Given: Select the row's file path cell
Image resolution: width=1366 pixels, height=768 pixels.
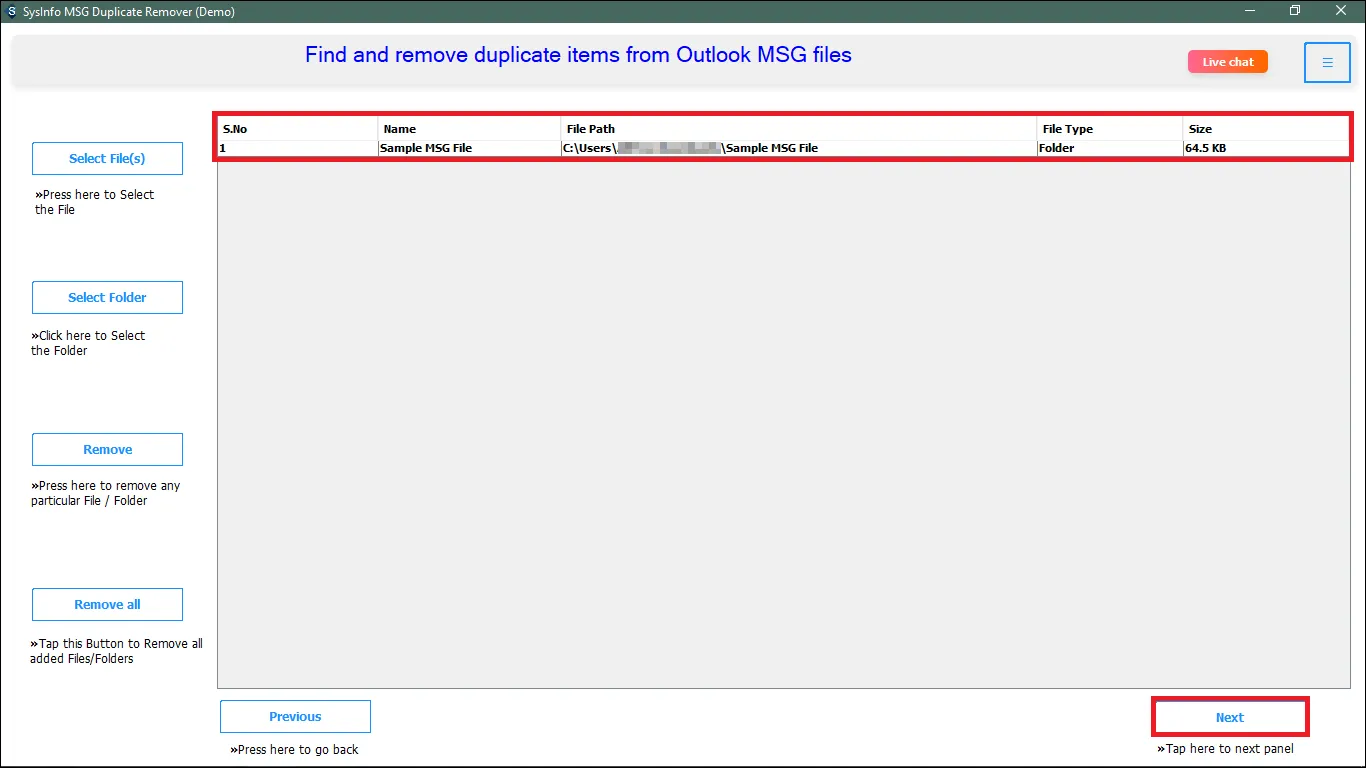Looking at the screenshot, I should pos(799,148).
